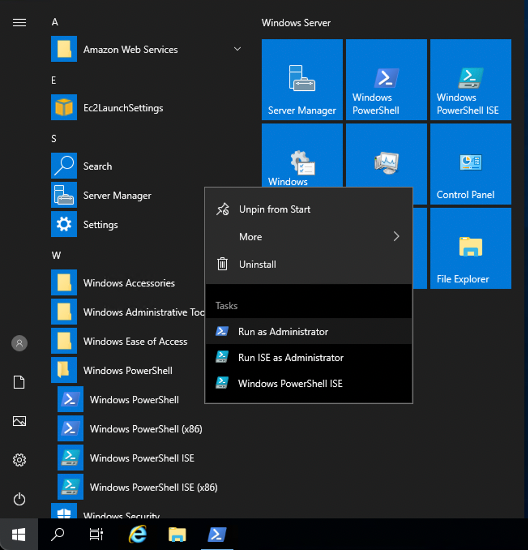528x550 pixels.
Task: Click the letter W group header
Action: tap(56, 255)
